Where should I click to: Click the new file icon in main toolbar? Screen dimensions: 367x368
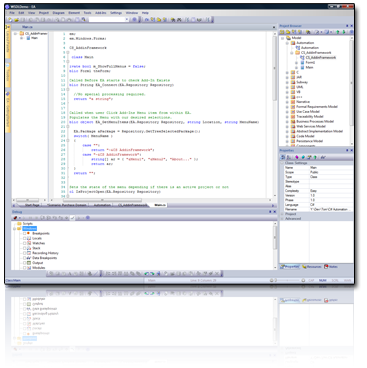[x=10, y=20]
